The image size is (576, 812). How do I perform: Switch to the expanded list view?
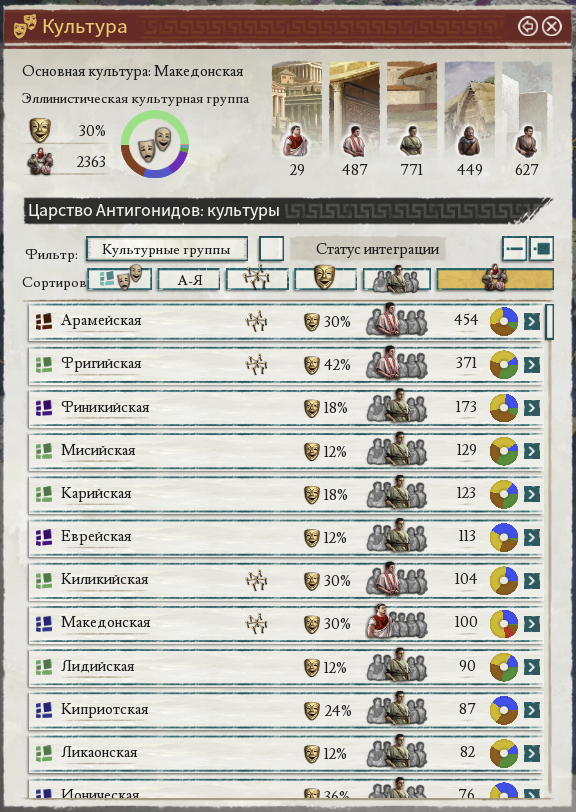[542, 249]
